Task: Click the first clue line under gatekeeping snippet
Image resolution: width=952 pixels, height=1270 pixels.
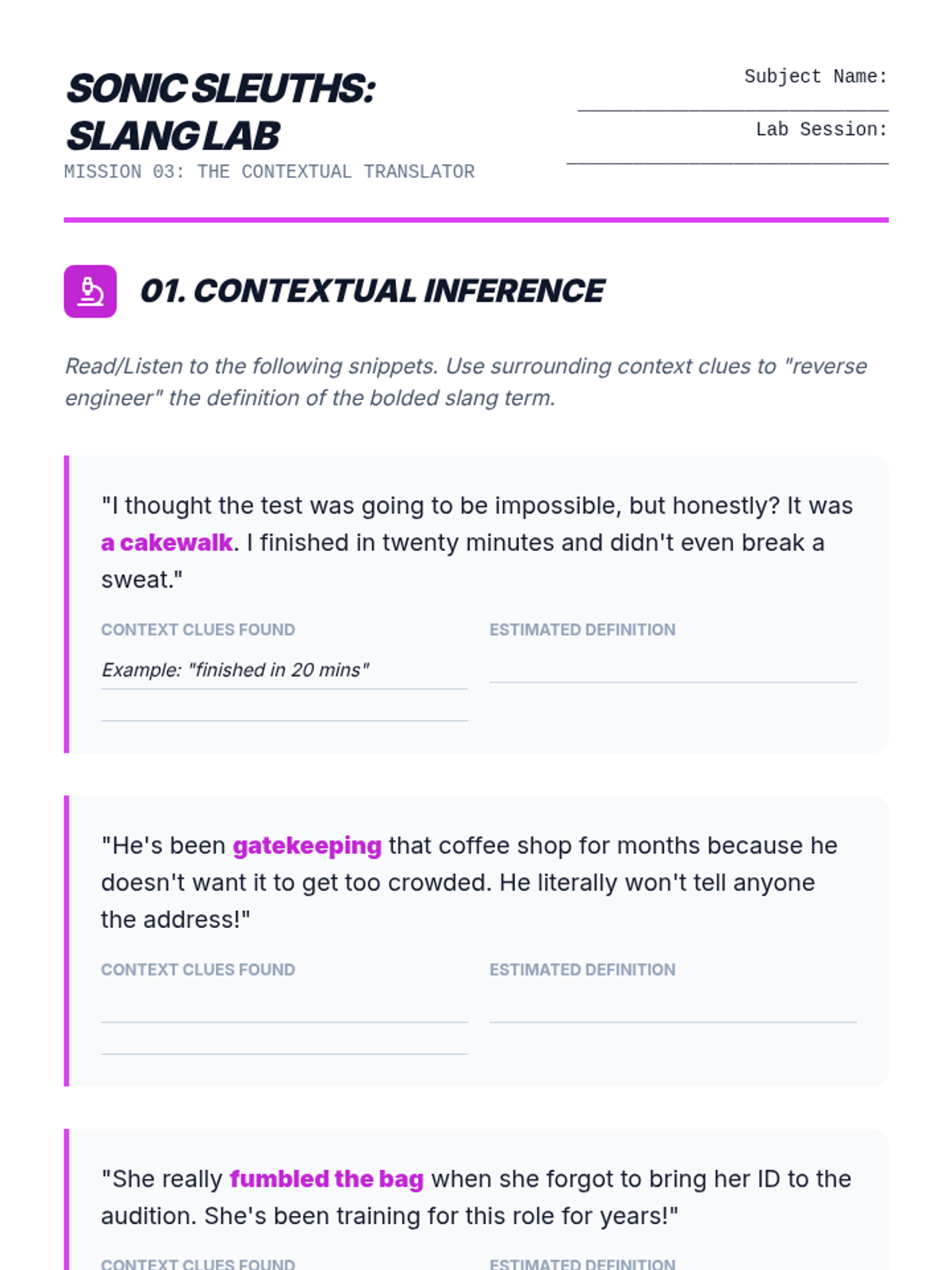Action: click(284, 1010)
